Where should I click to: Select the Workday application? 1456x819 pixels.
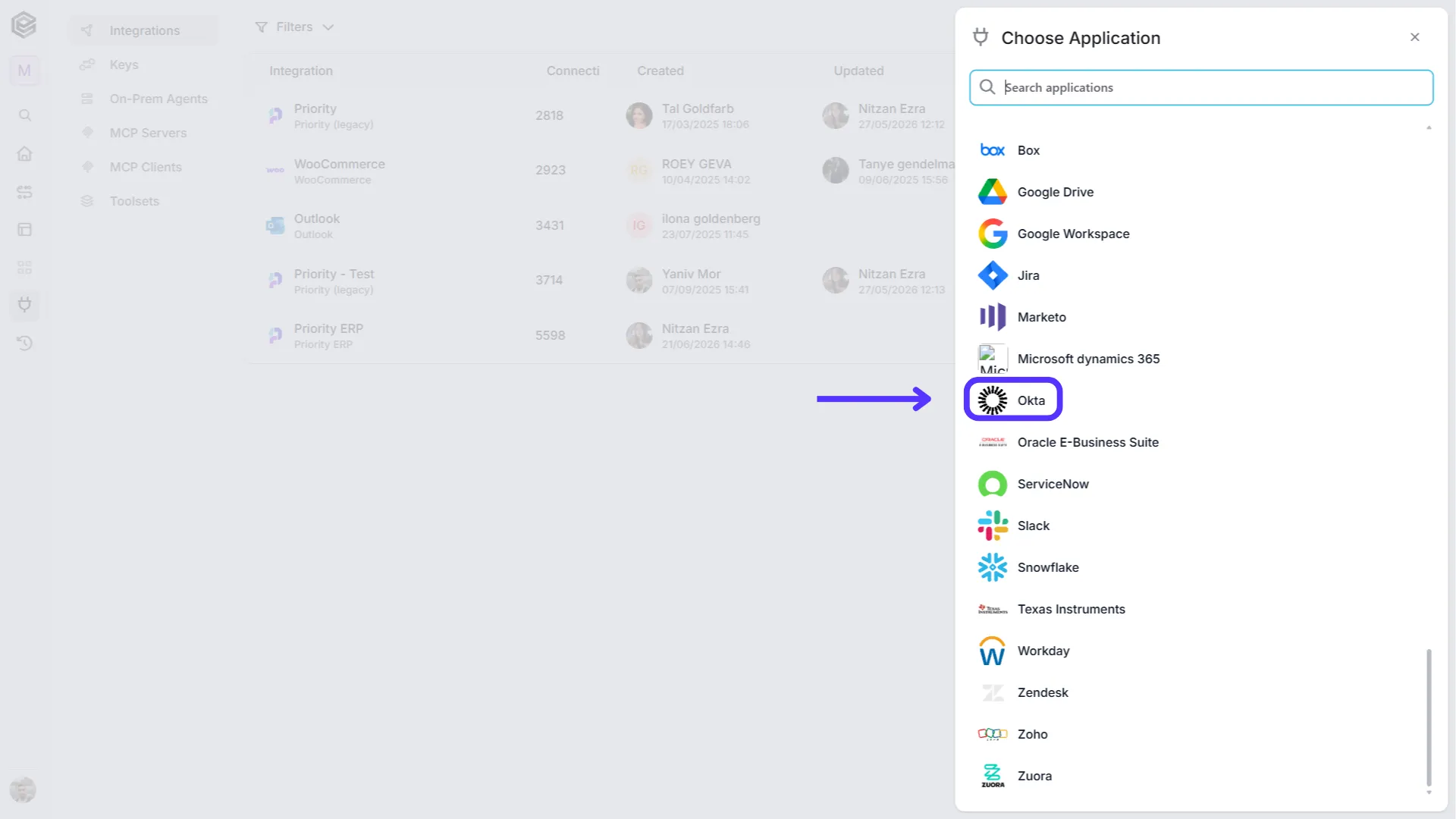click(x=1200, y=651)
